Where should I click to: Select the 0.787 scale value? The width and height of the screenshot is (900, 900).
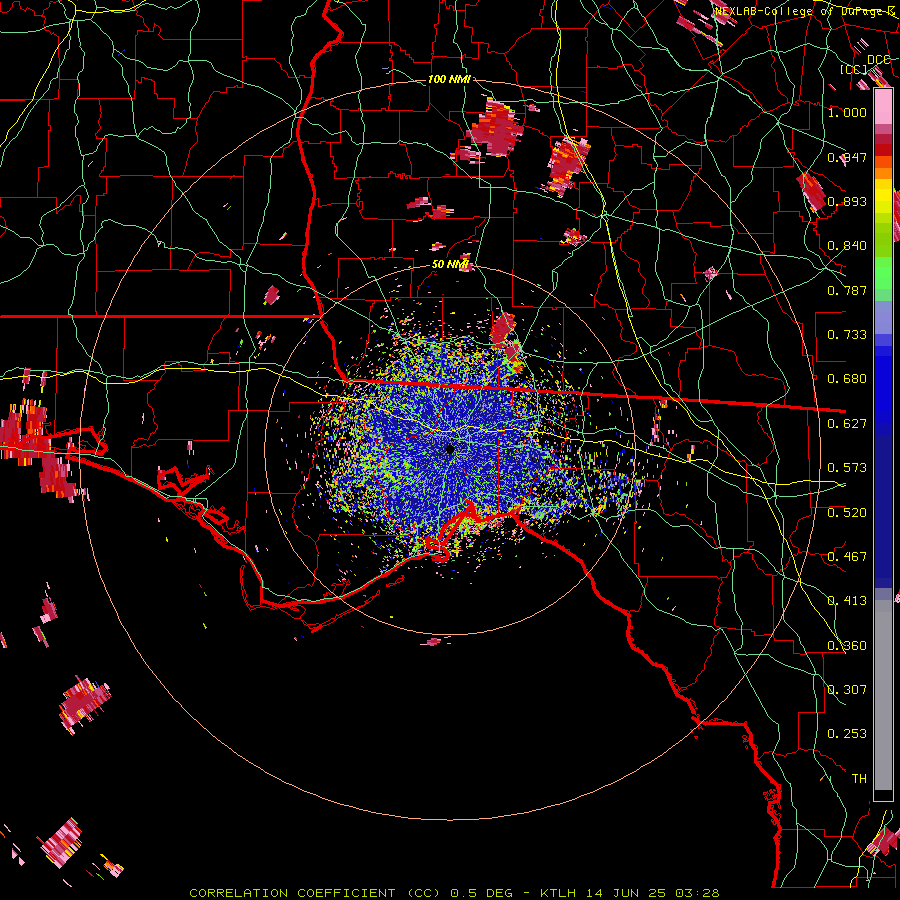[847, 290]
